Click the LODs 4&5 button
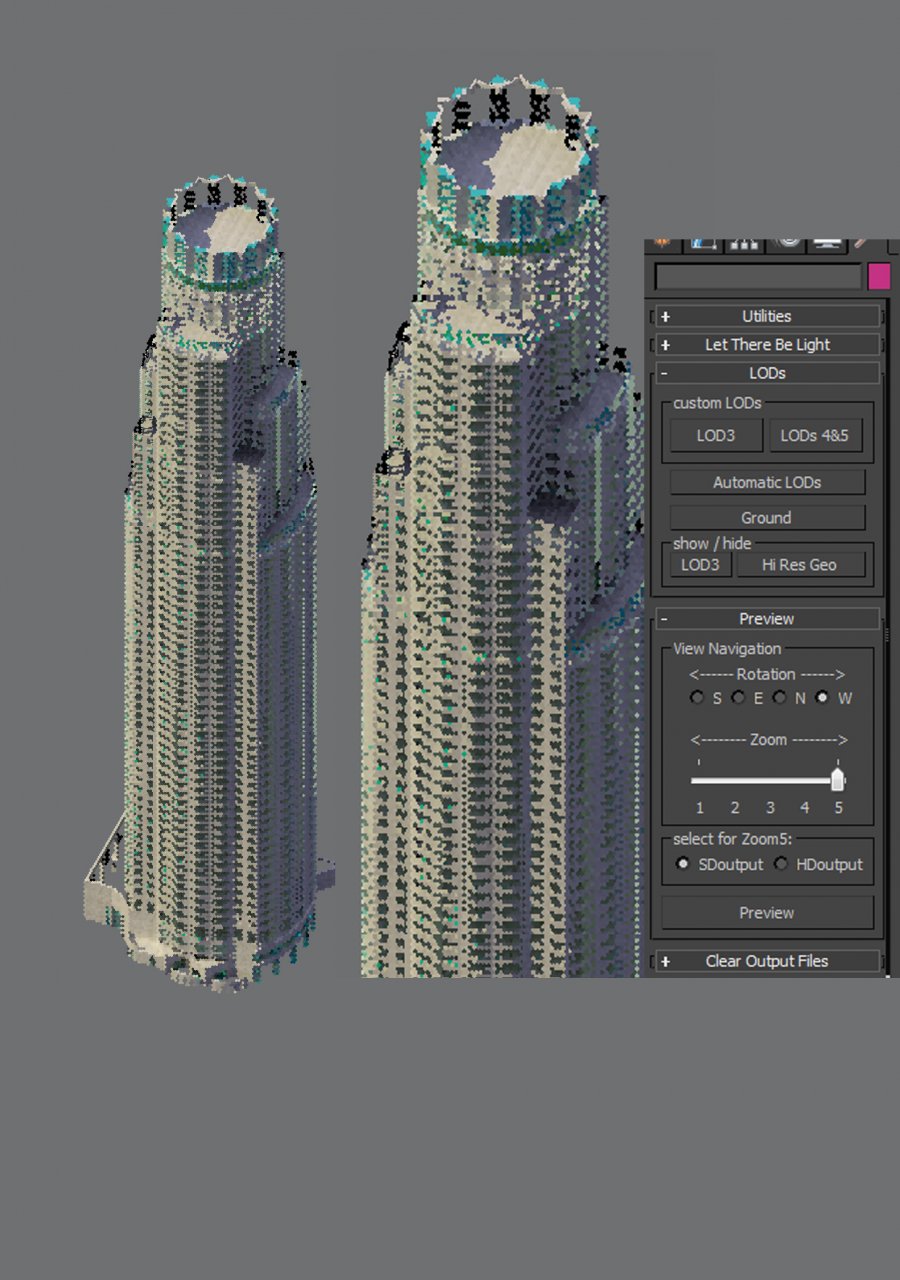This screenshot has height=1280, width=900. [815, 436]
